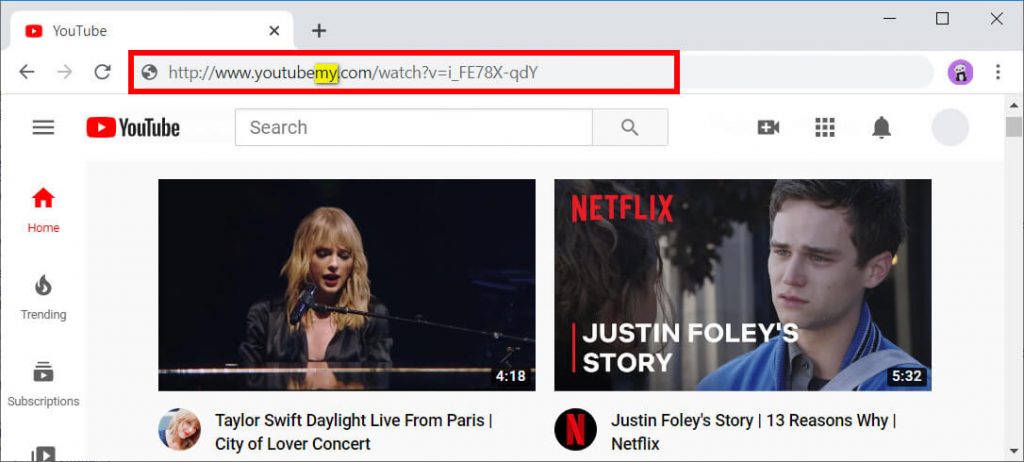Open the Taylor Swift concert video thumbnail

(x=347, y=285)
